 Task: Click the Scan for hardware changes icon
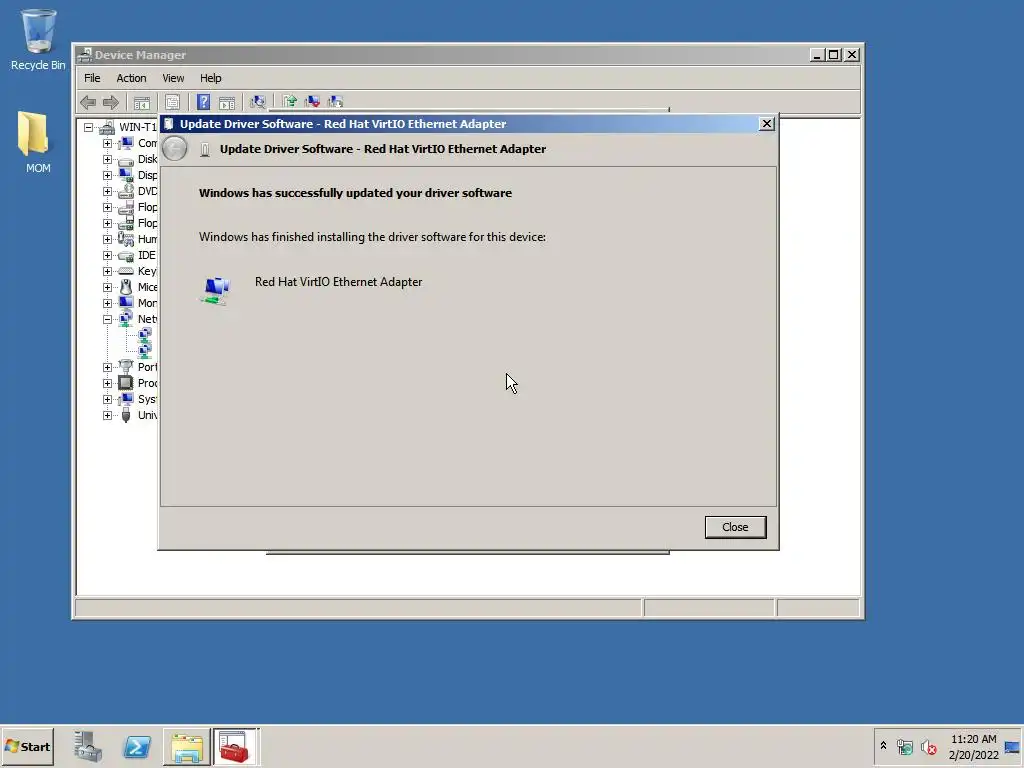[258, 102]
